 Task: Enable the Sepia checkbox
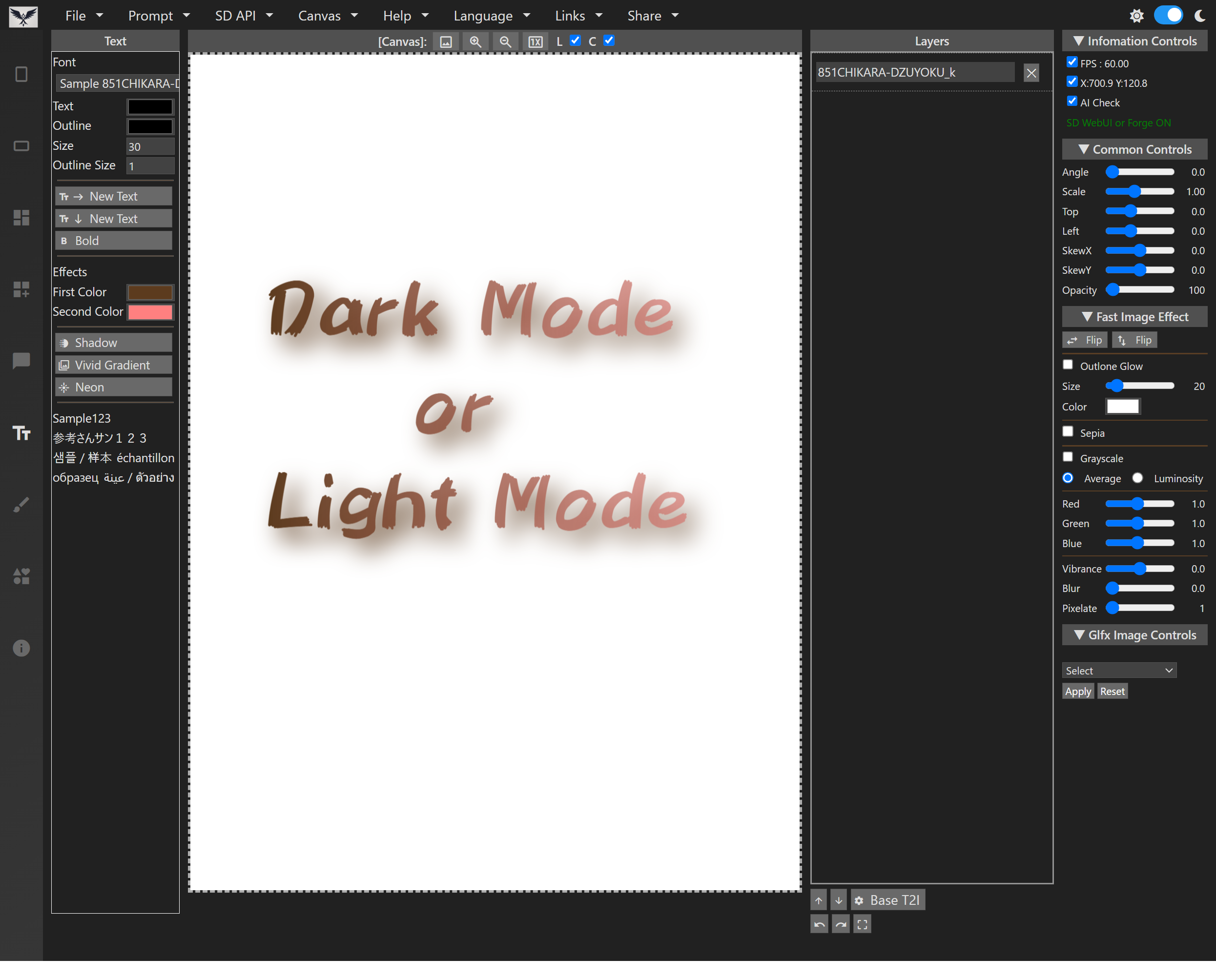click(1068, 432)
